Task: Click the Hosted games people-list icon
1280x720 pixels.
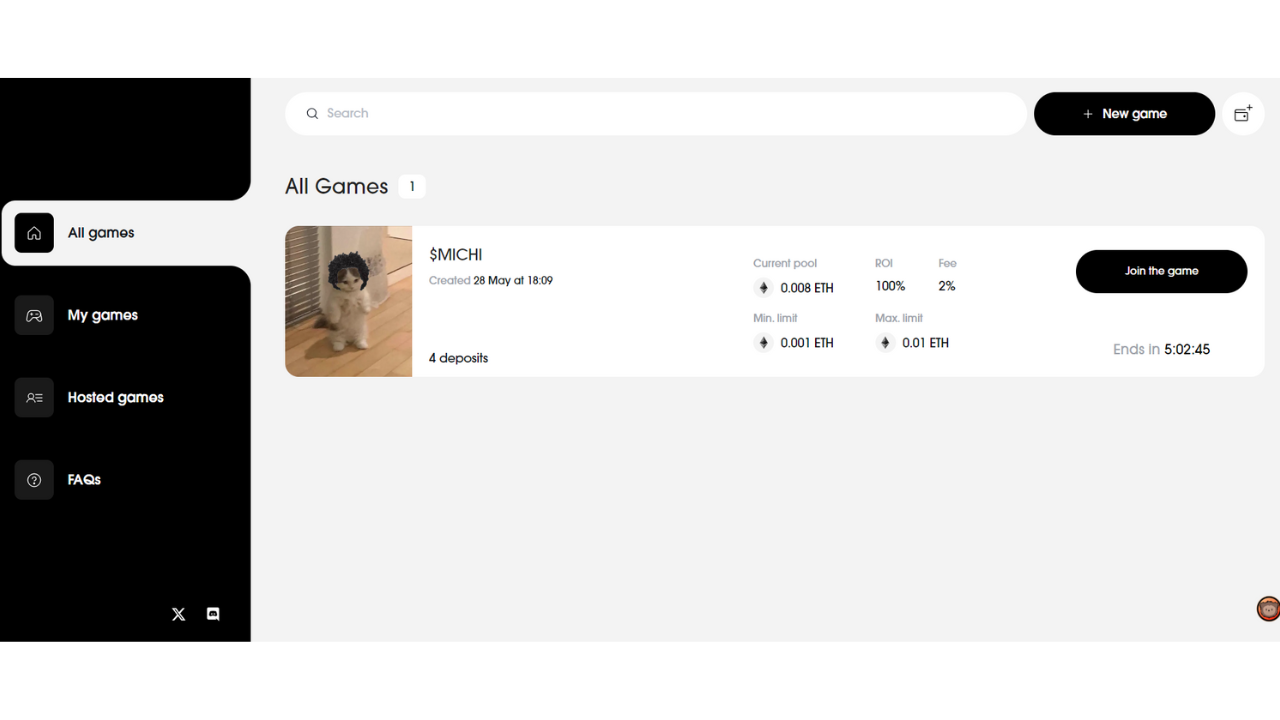Action: pos(34,397)
